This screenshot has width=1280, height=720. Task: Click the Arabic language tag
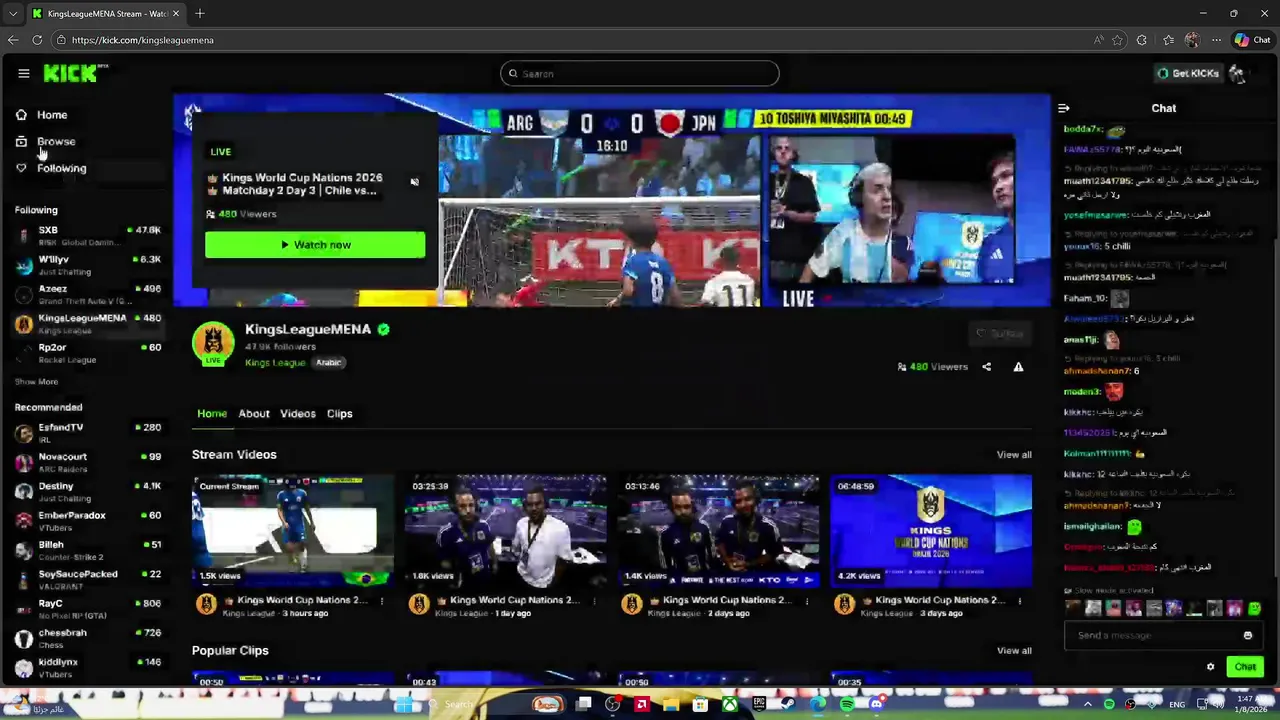tap(329, 362)
